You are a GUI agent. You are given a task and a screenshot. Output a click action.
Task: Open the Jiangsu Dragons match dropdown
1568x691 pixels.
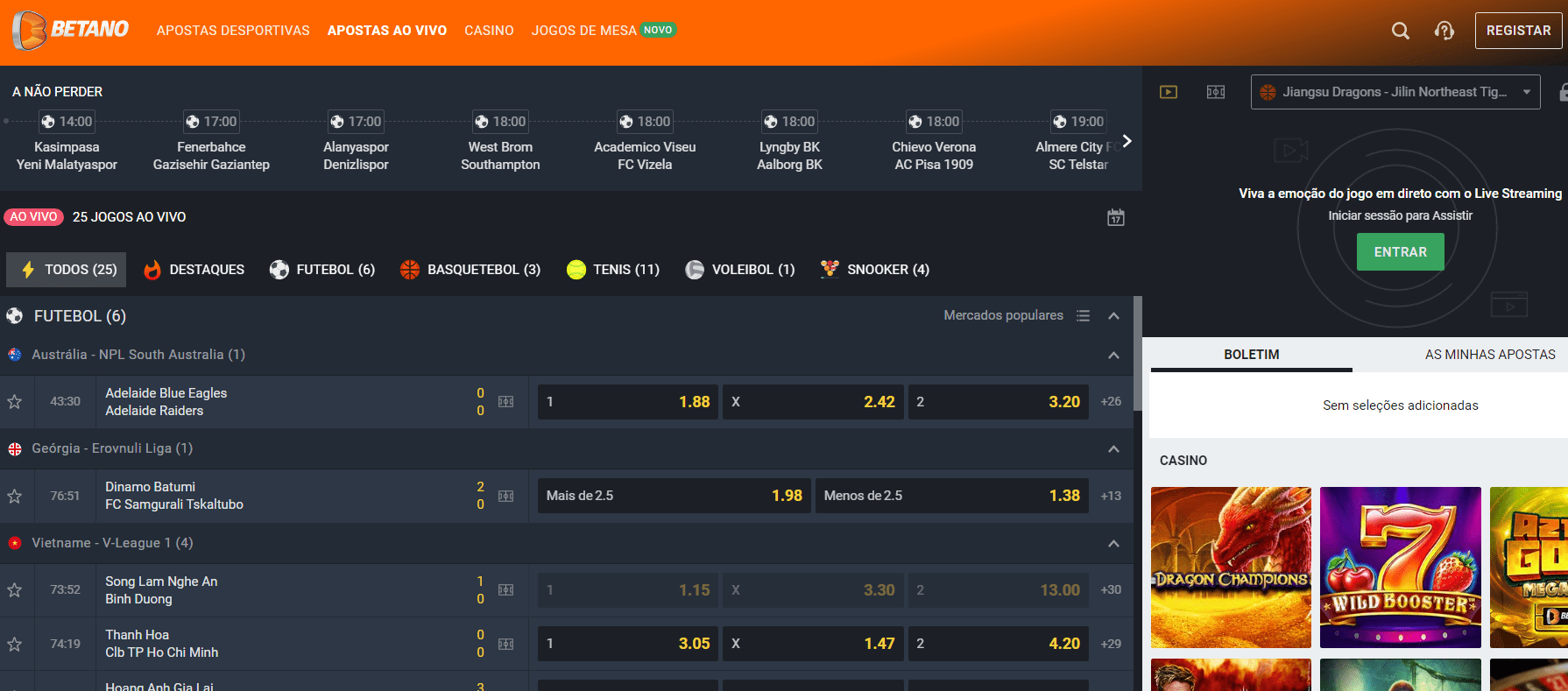tap(1395, 92)
